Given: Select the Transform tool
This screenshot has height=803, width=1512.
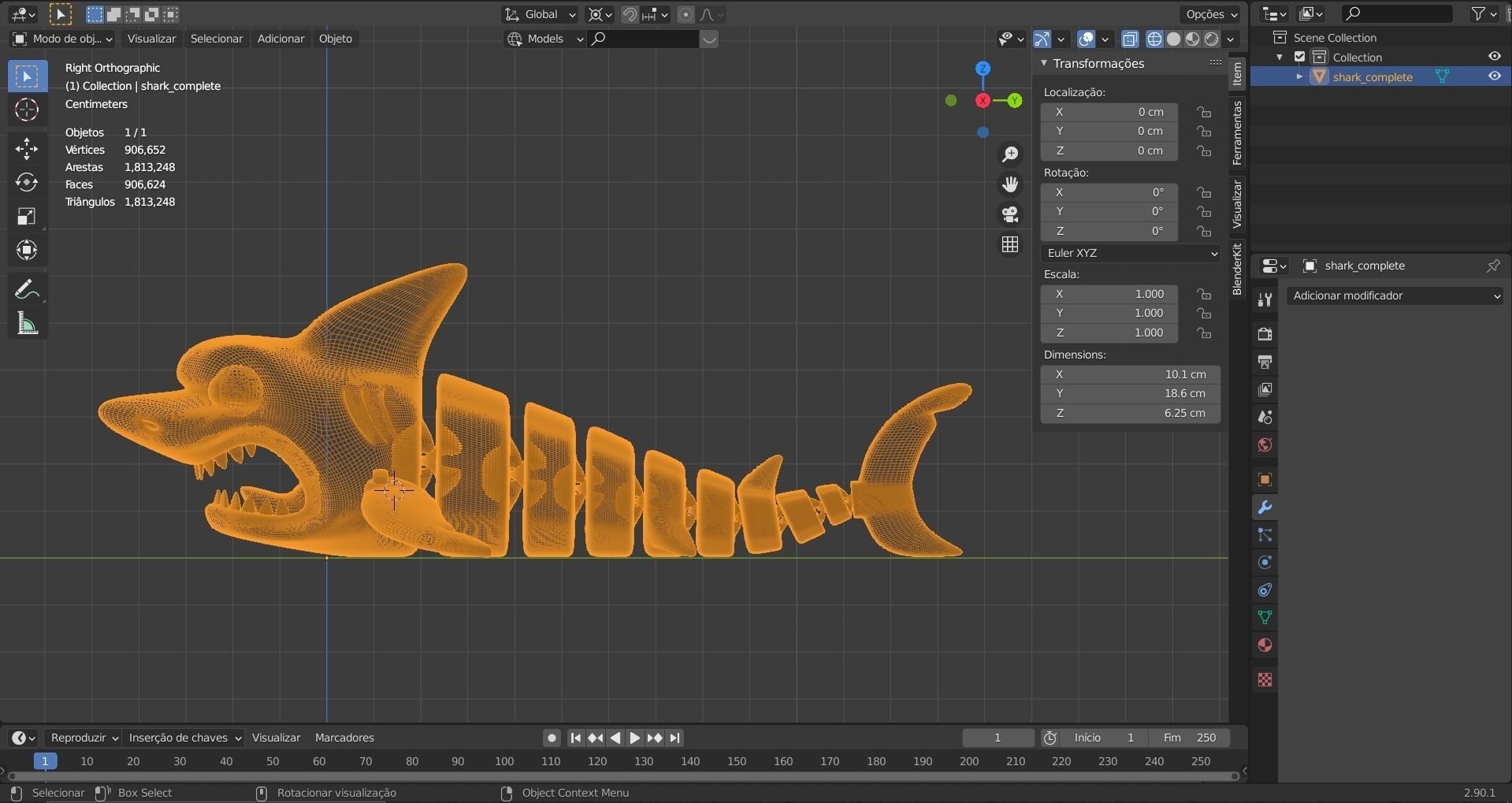Looking at the screenshot, I should [x=27, y=250].
